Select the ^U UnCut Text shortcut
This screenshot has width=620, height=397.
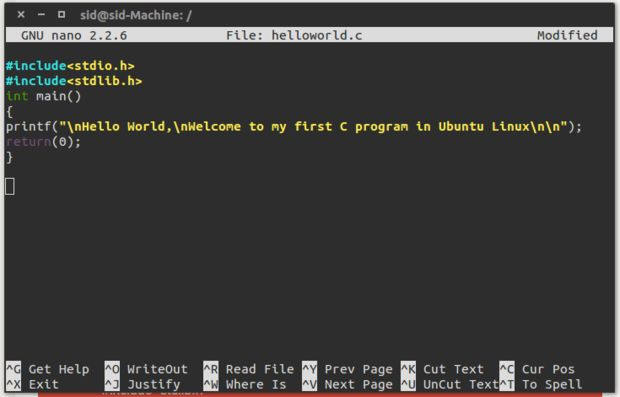coord(450,384)
